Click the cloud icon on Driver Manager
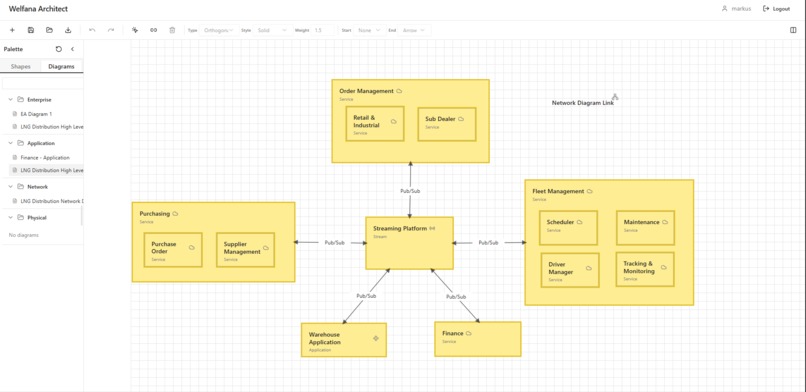806x392 pixels. (589, 268)
